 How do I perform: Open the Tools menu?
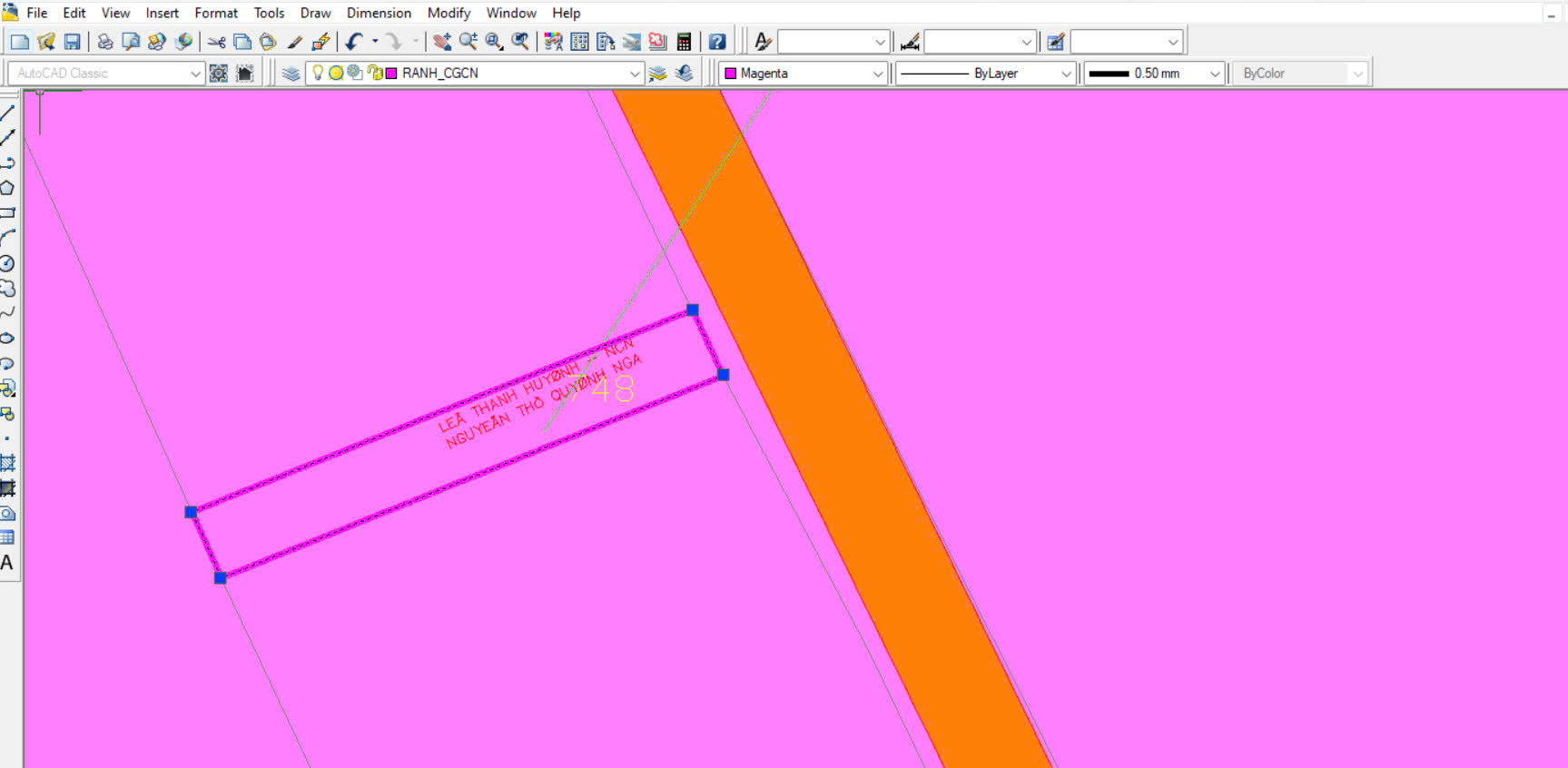[269, 13]
